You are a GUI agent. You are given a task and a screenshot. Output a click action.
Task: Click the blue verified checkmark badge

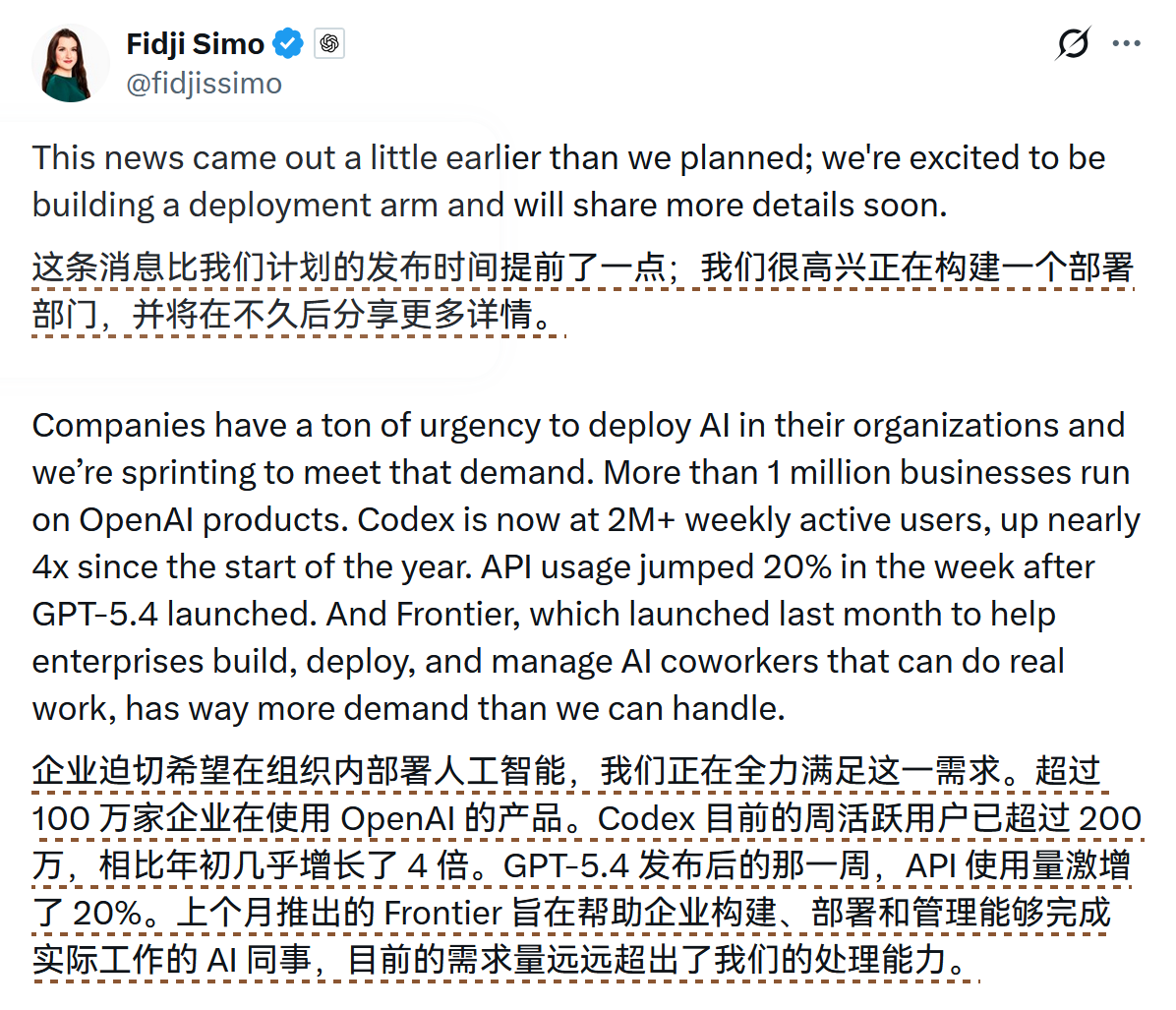coord(289,43)
